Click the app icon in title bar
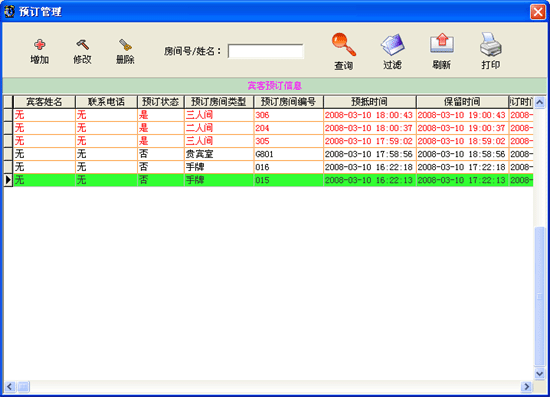 pos(9,12)
